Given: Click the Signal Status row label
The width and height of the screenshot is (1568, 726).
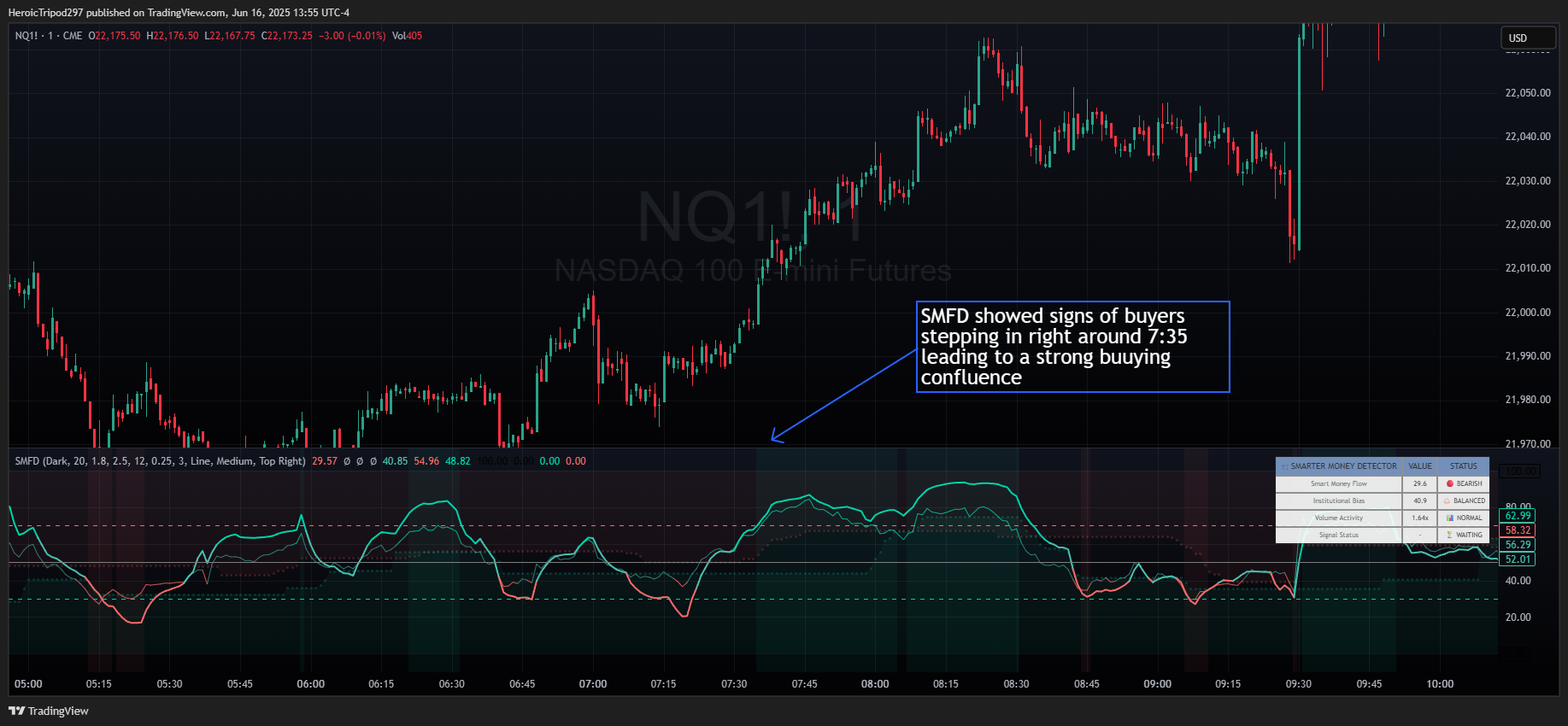Looking at the screenshot, I should [1339, 535].
